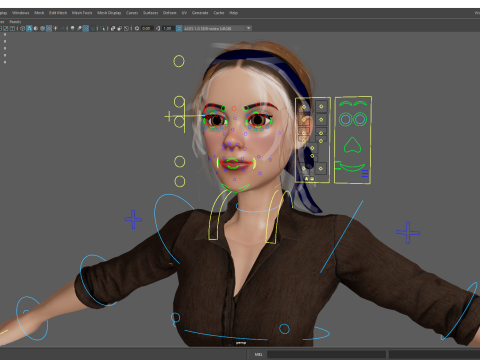Select the green chin curve control
This screenshot has width=480, height=360.
(x=235, y=189)
